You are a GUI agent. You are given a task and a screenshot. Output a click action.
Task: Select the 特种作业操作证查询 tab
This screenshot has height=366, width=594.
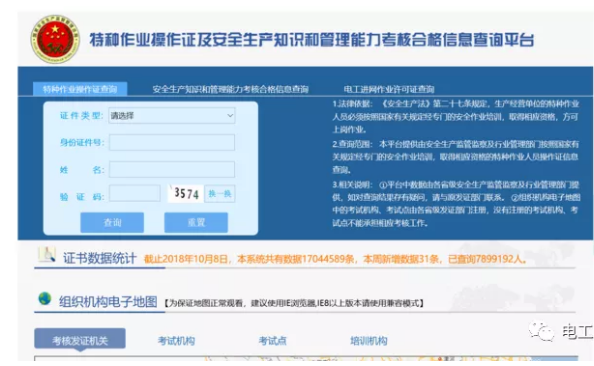point(80,89)
